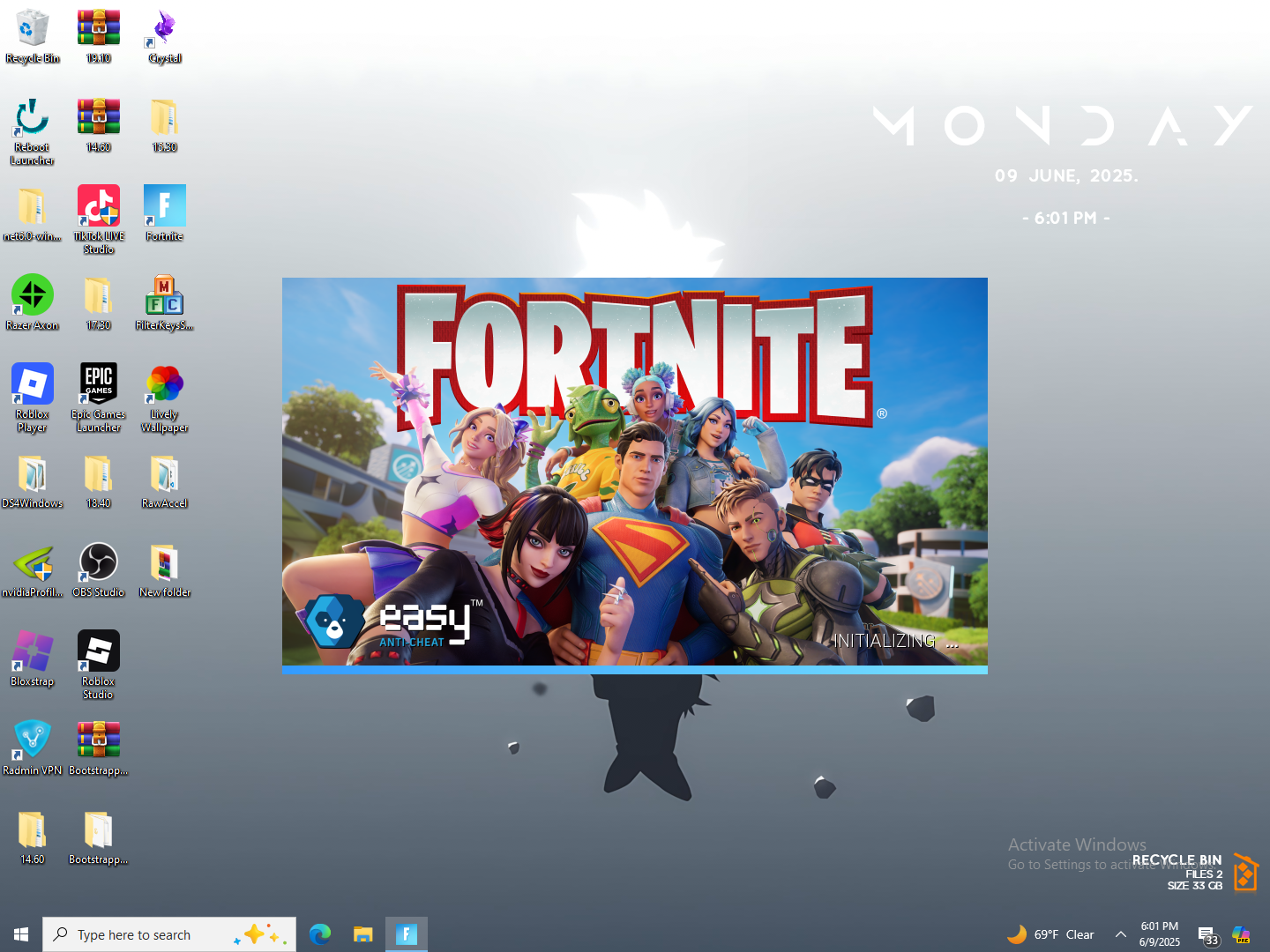
Task: Open Microsoft Edge from taskbar
Action: click(x=320, y=934)
